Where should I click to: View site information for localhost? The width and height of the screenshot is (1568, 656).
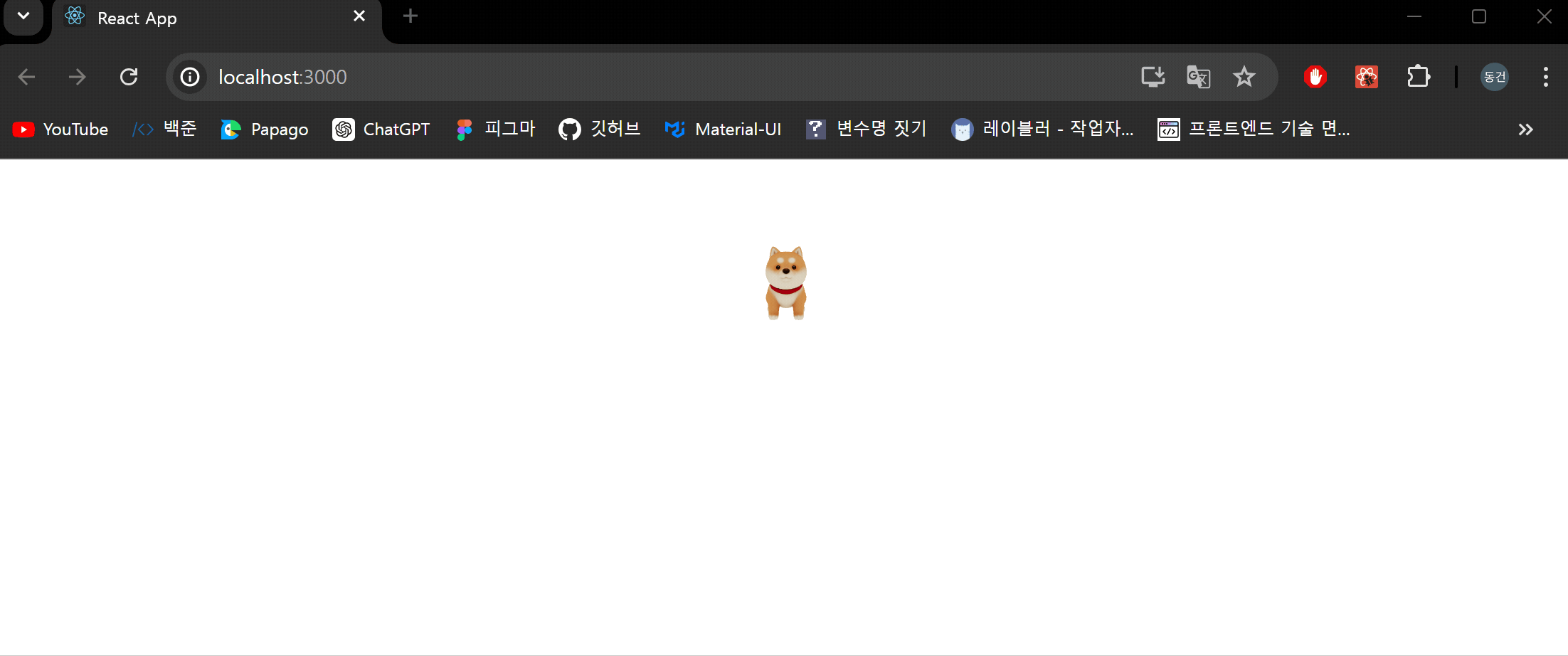190,77
